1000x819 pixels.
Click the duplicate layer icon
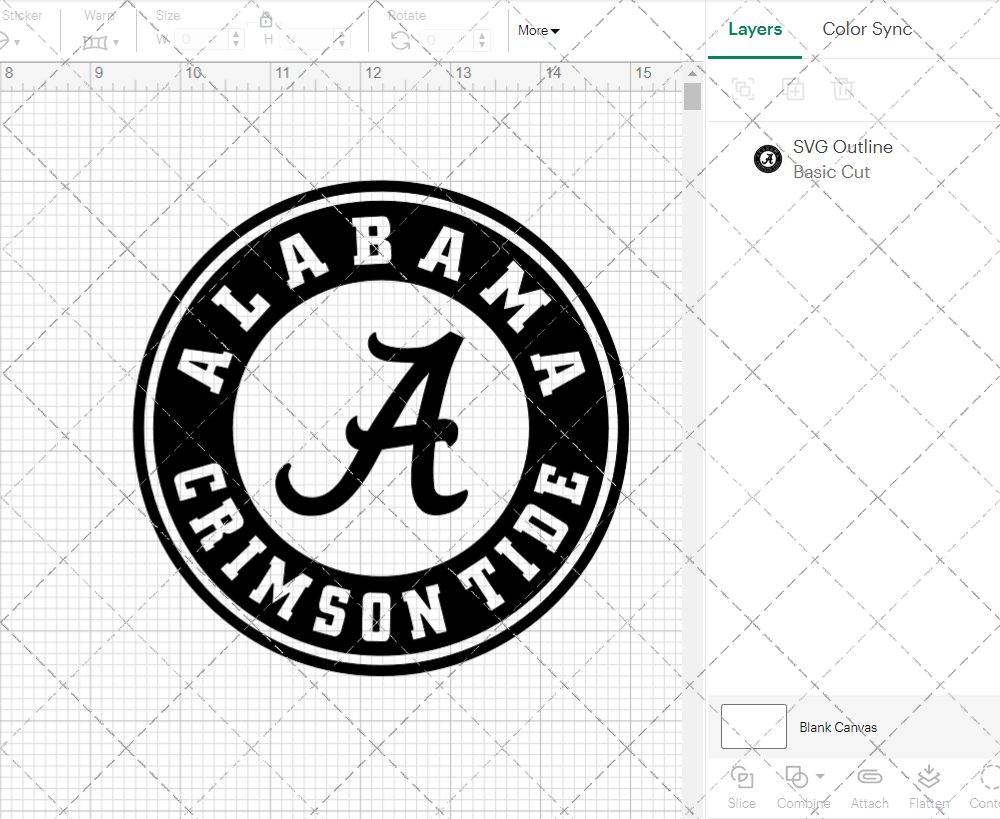794,89
